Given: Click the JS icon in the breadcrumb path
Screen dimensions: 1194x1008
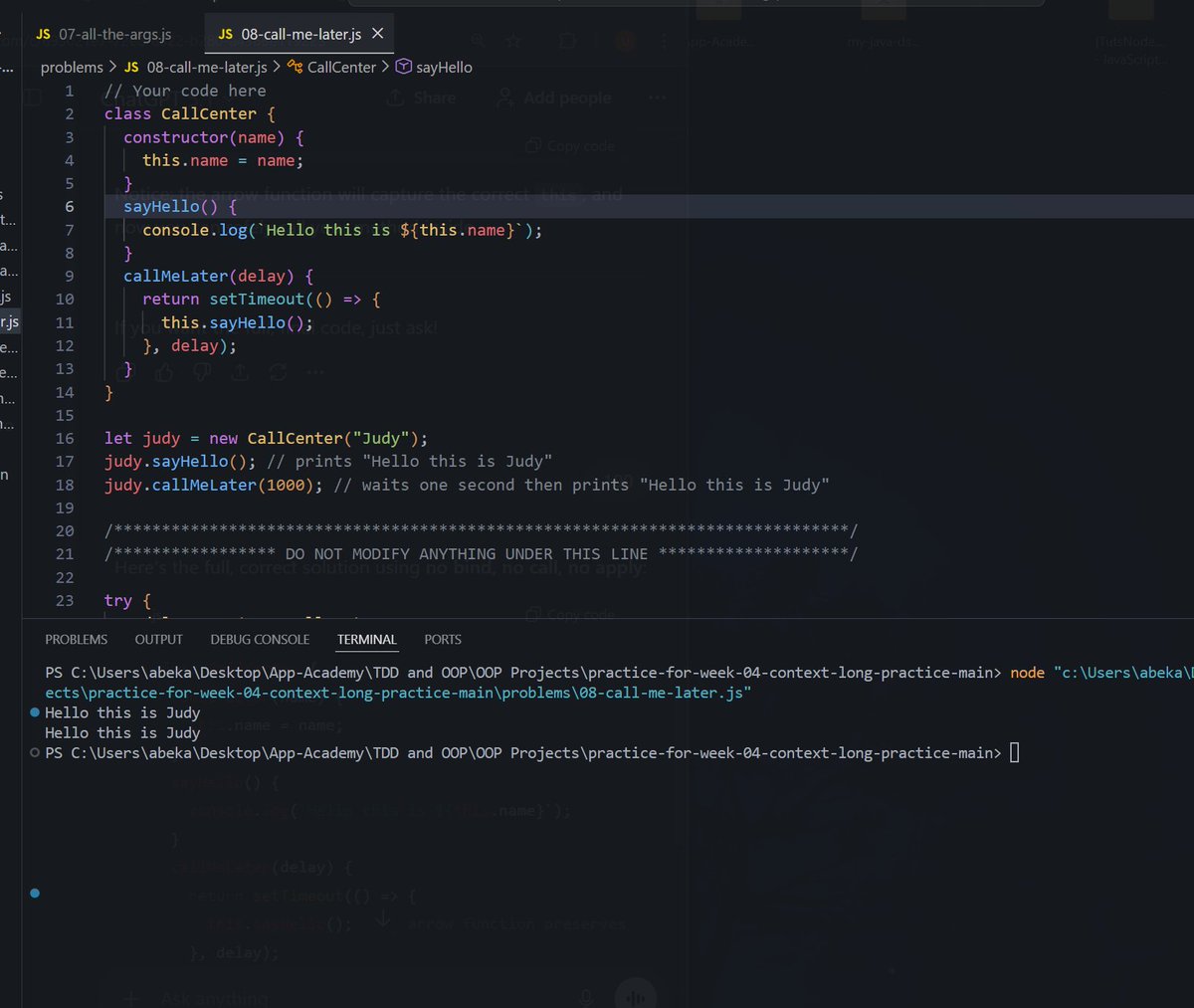Looking at the screenshot, I should [131, 67].
